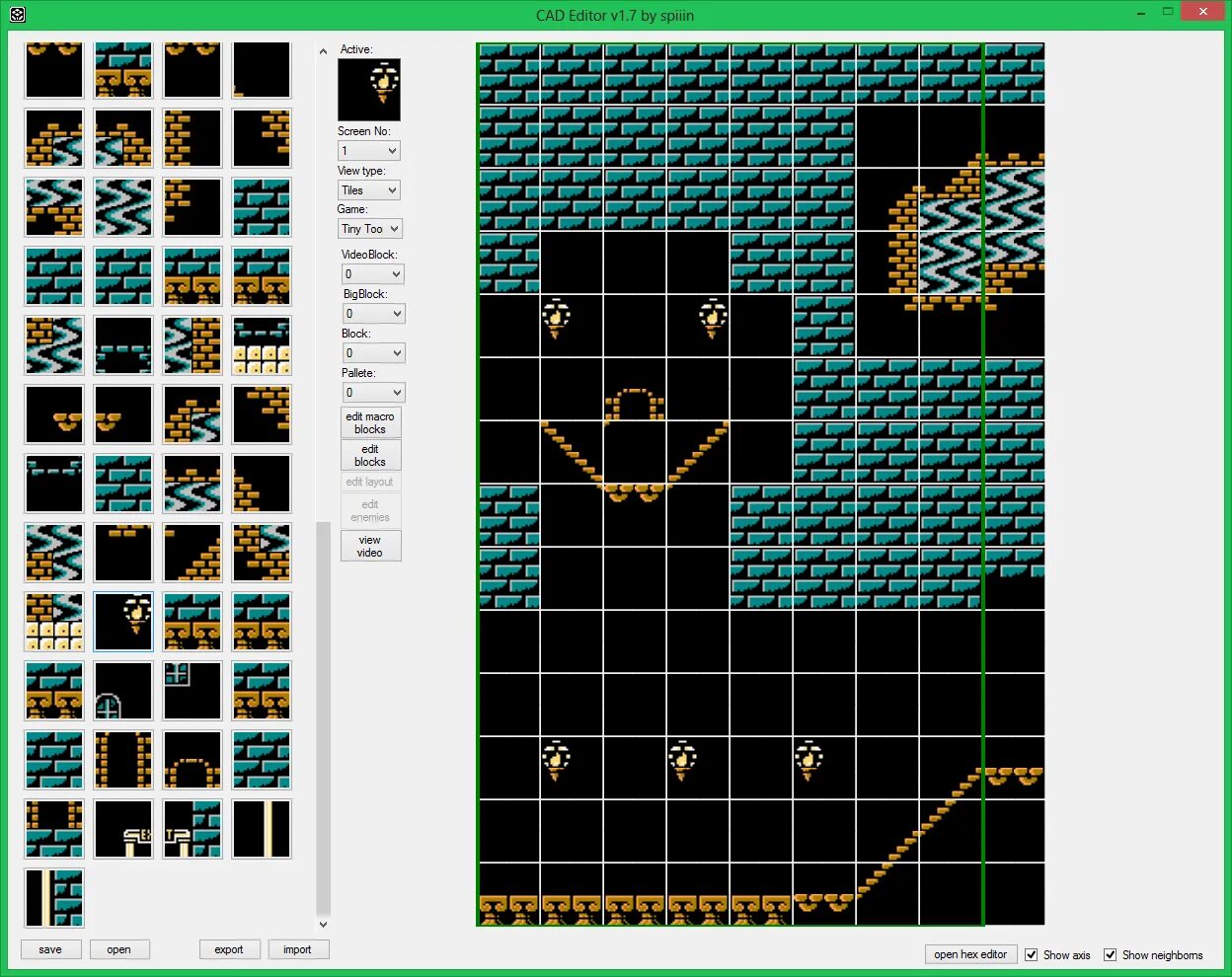Select cream blocks with water and gold bricks tile
This screenshot has width=1232, height=977.
[x=54, y=622]
